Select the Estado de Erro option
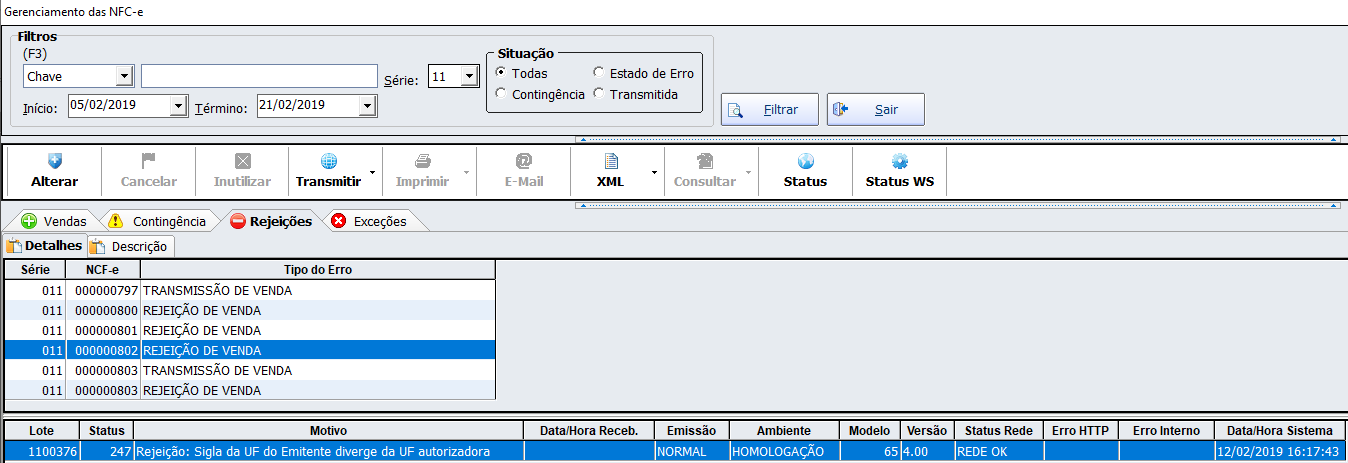 pyautogui.click(x=599, y=73)
